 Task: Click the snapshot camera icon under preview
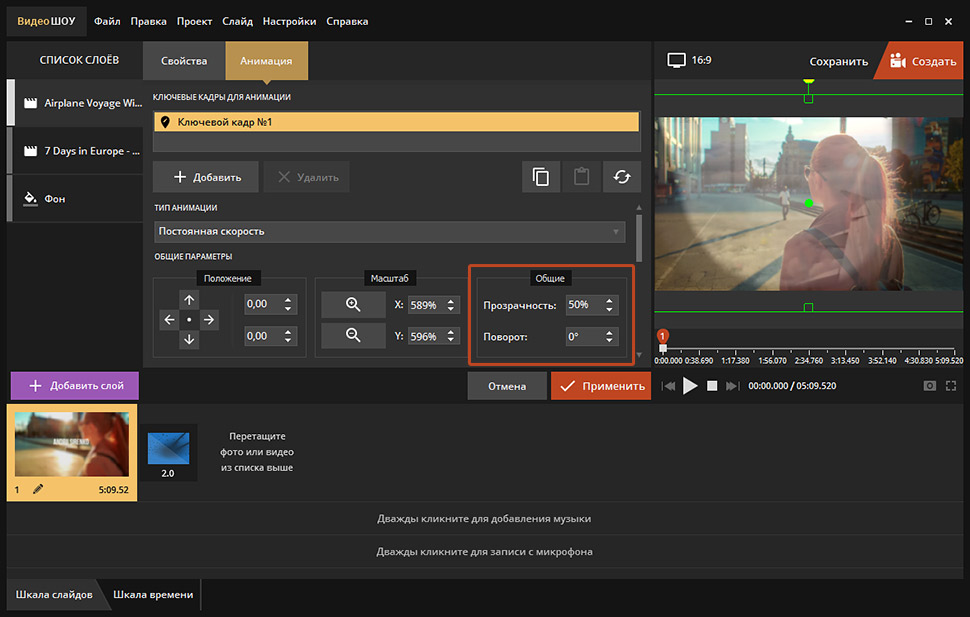pyautogui.click(x=929, y=386)
